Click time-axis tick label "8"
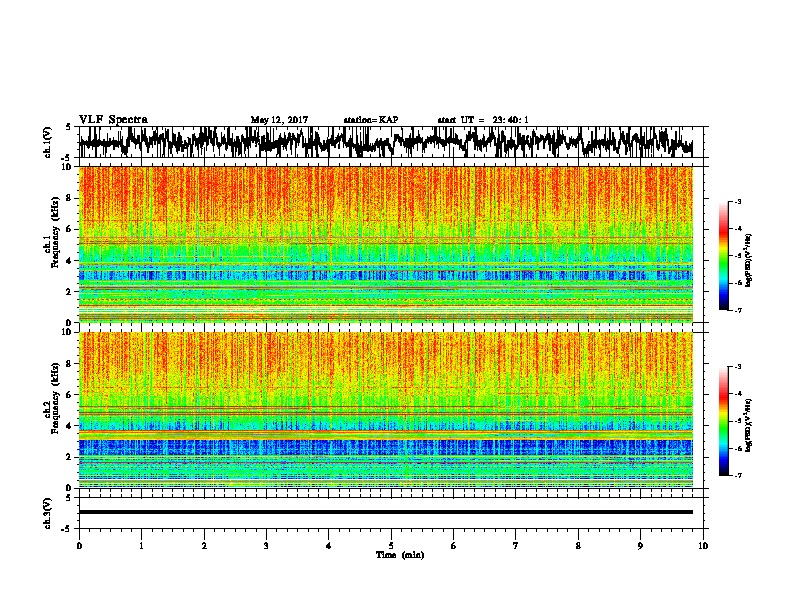Screen dimensions: 792x612 (x=578, y=546)
